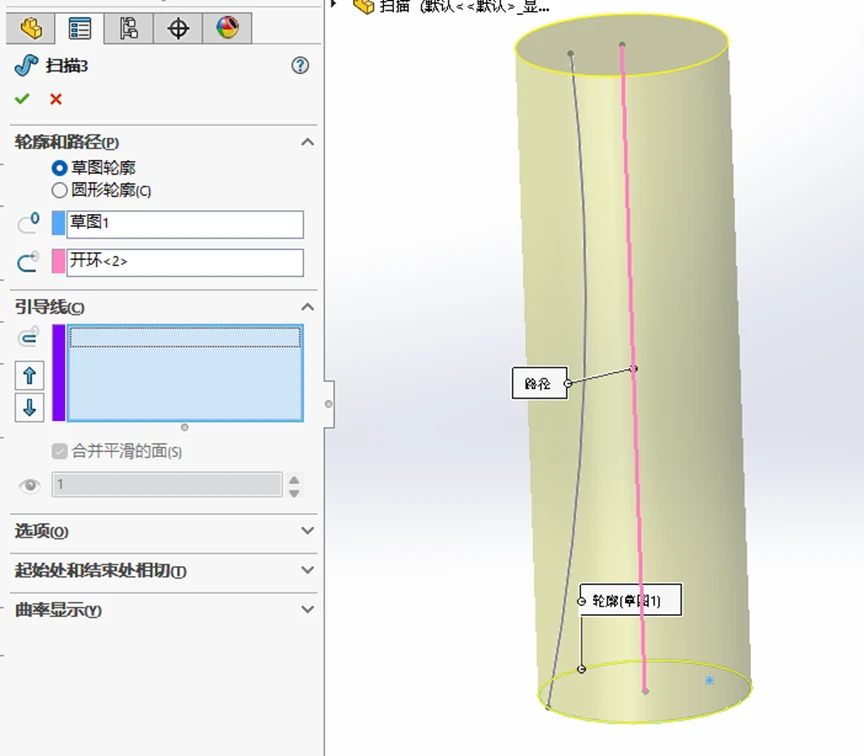Screen dimensions: 864x756
Task: Click the help question mark icon
Action: pos(300,66)
